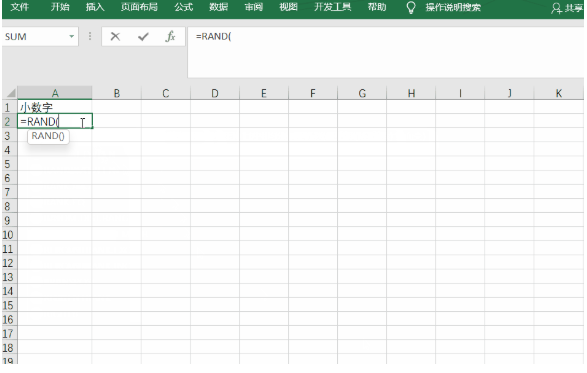The image size is (587, 373).
Task: Open the 开发工具 ribbon tab
Action: (x=332, y=7)
